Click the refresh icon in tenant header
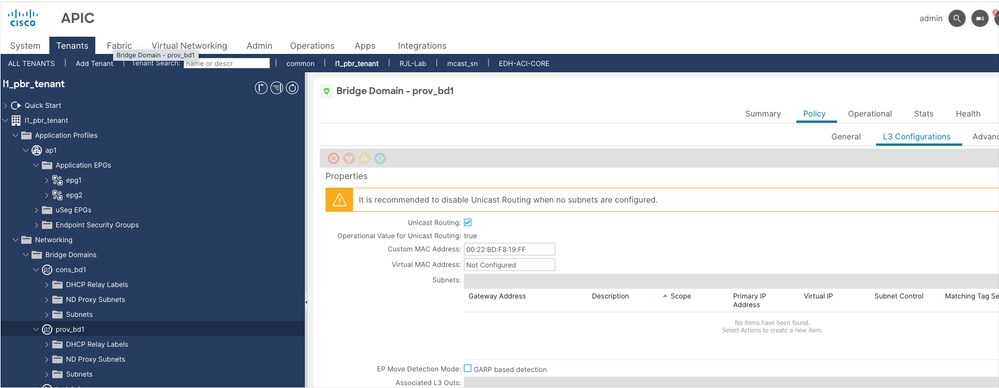The image size is (999, 388). (292, 88)
